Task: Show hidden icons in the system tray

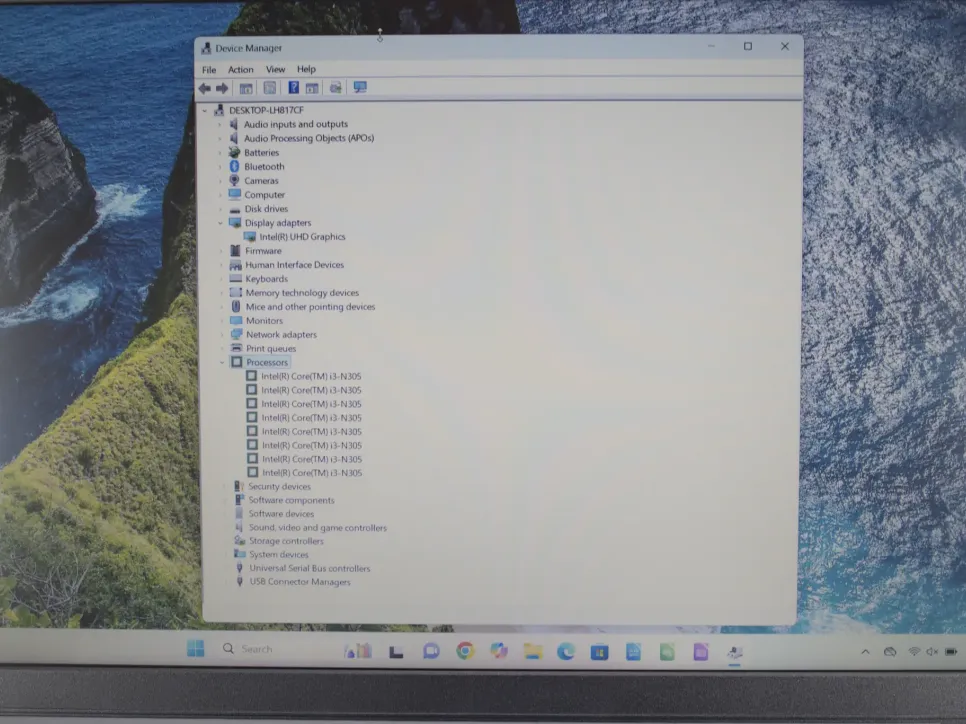Action: (865, 652)
